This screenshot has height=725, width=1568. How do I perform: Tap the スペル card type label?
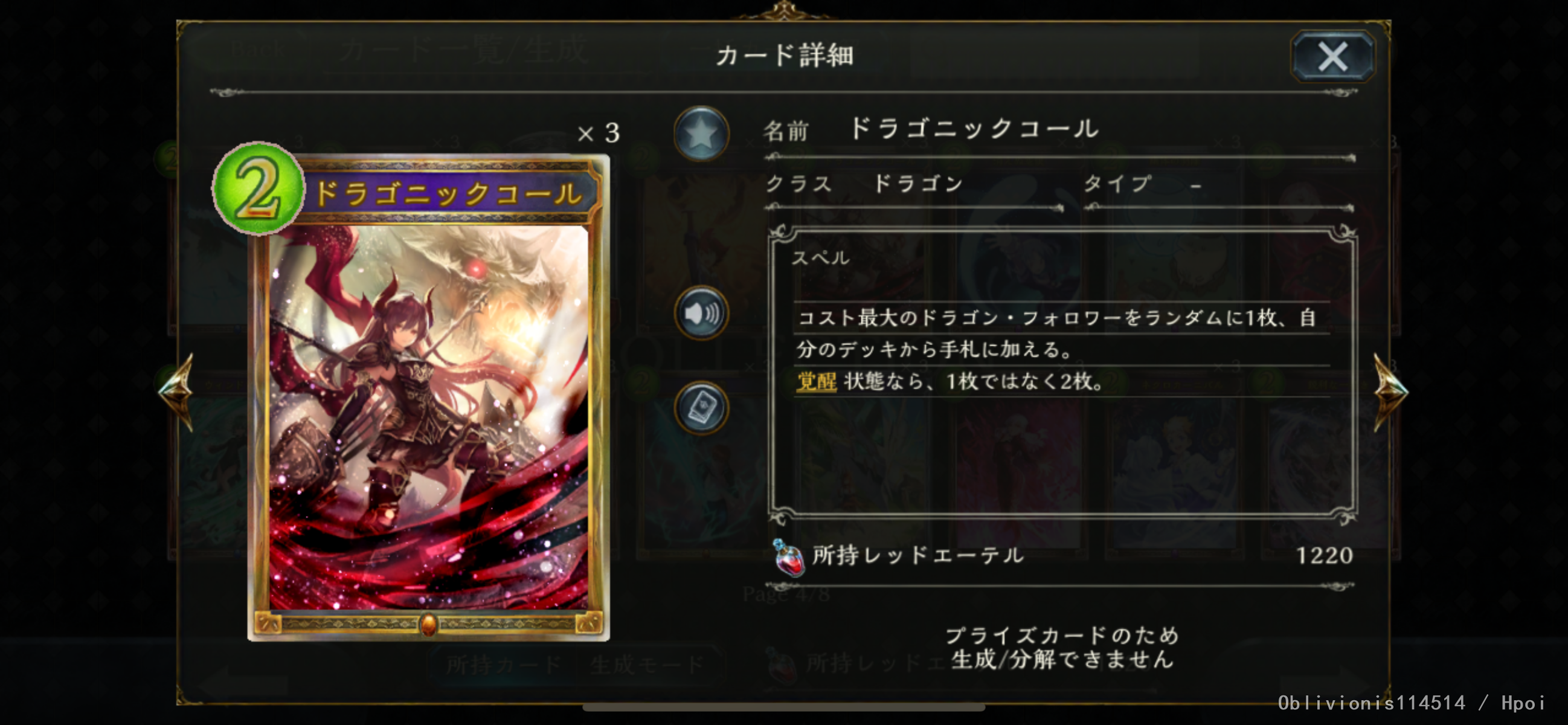coord(820,258)
